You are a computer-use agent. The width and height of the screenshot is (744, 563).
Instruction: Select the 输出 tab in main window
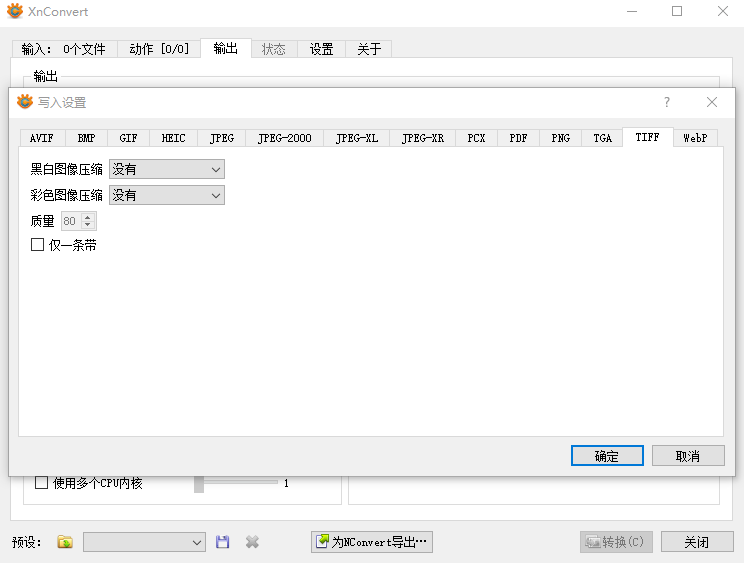225,48
